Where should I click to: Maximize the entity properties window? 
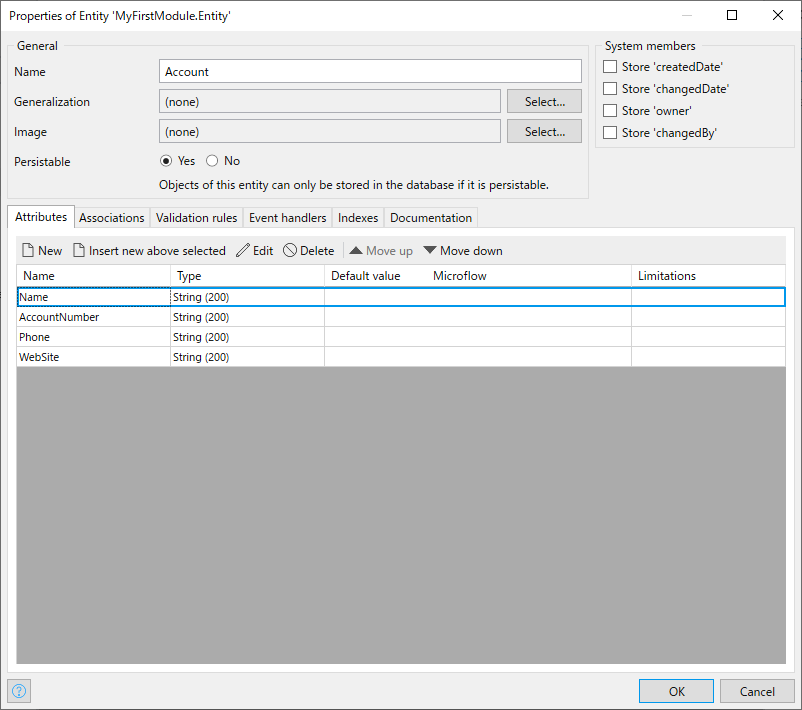pos(732,15)
